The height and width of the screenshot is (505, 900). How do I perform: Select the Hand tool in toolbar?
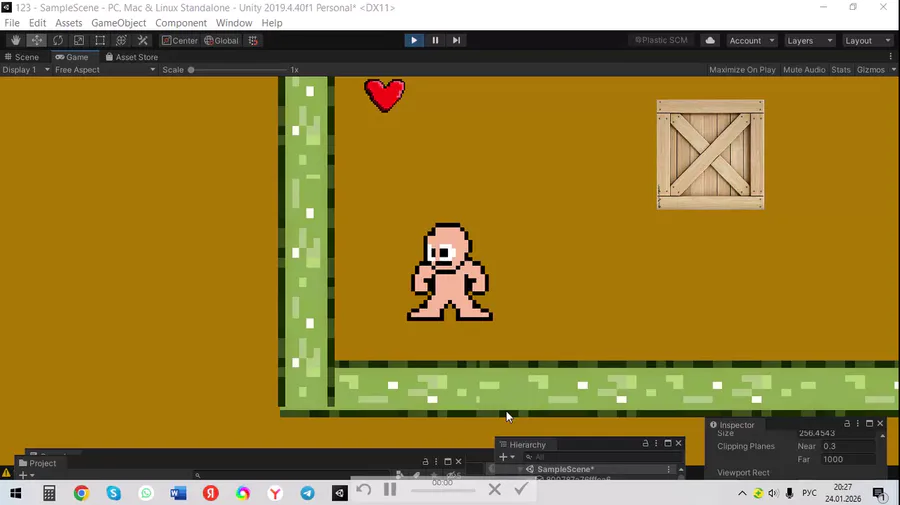click(15, 40)
